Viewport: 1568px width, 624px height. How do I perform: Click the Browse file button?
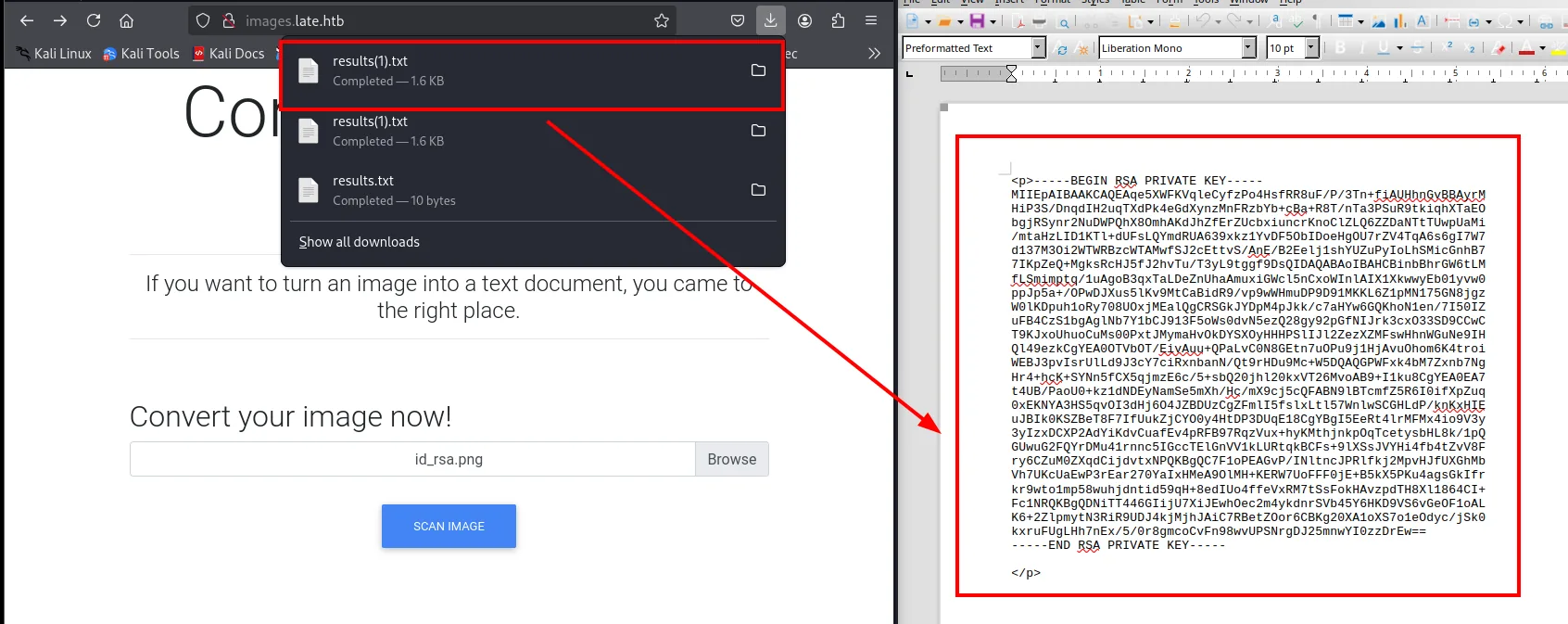click(x=732, y=459)
